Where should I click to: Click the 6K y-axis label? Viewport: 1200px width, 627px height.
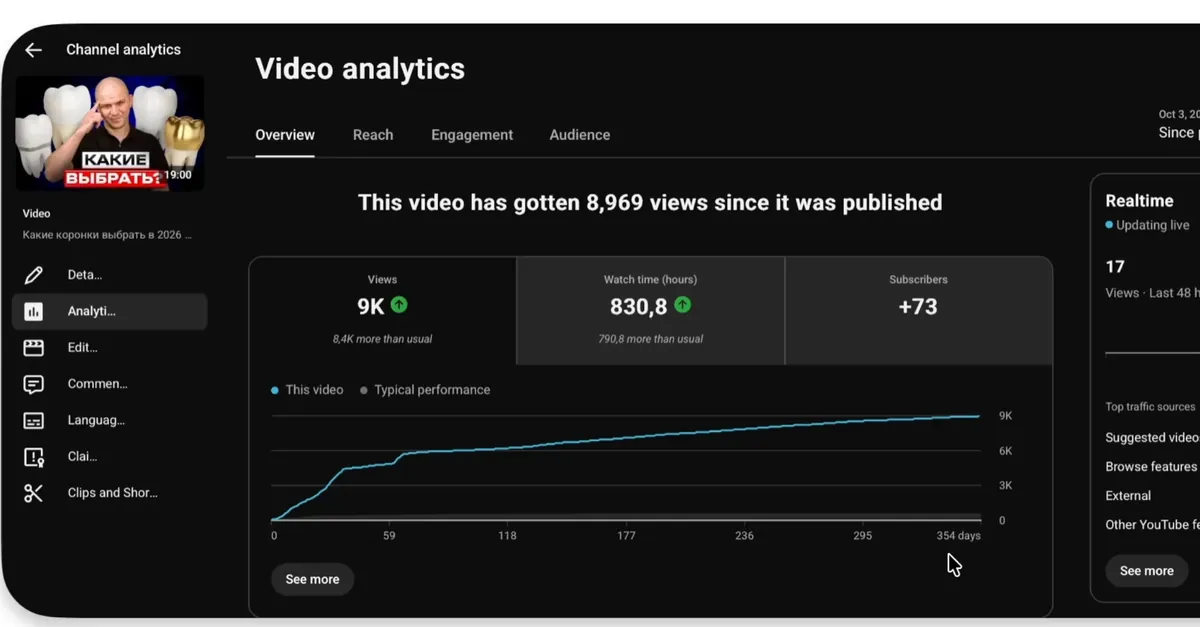coord(1006,451)
